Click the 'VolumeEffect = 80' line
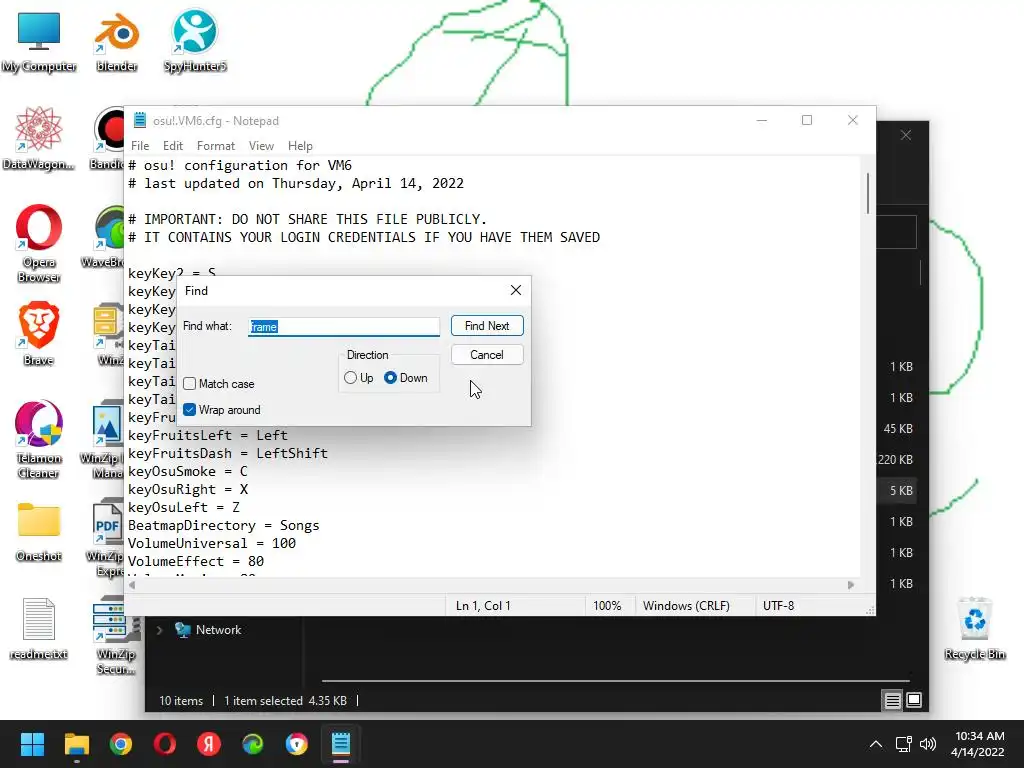This screenshot has width=1024, height=768. [196, 562]
